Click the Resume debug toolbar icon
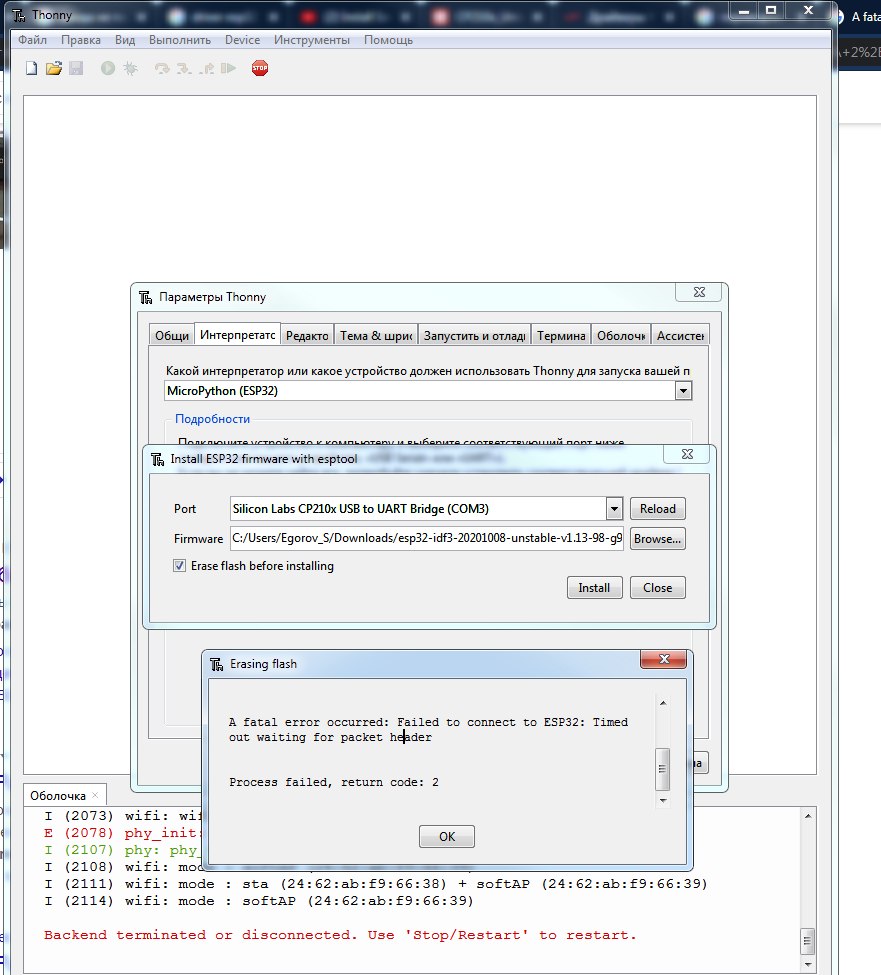 click(x=228, y=68)
